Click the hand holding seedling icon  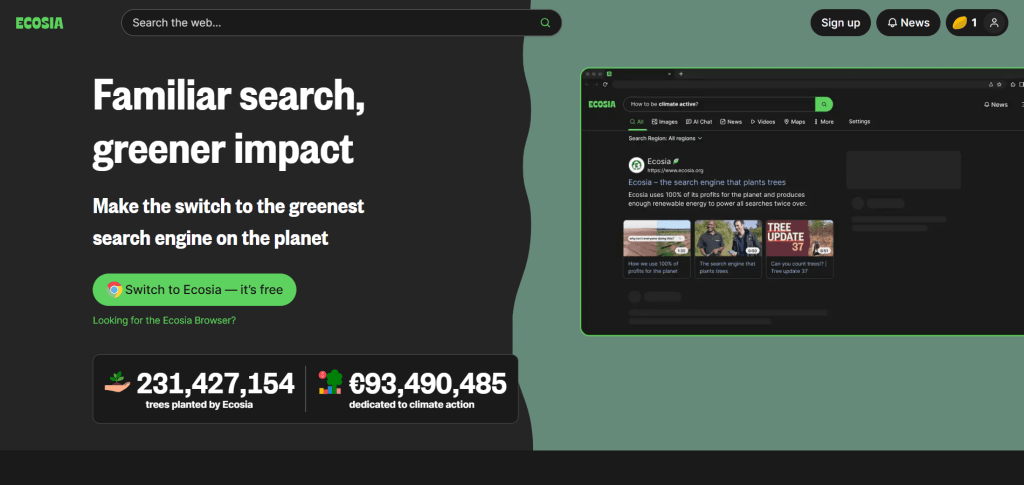click(x=118, y=383)
